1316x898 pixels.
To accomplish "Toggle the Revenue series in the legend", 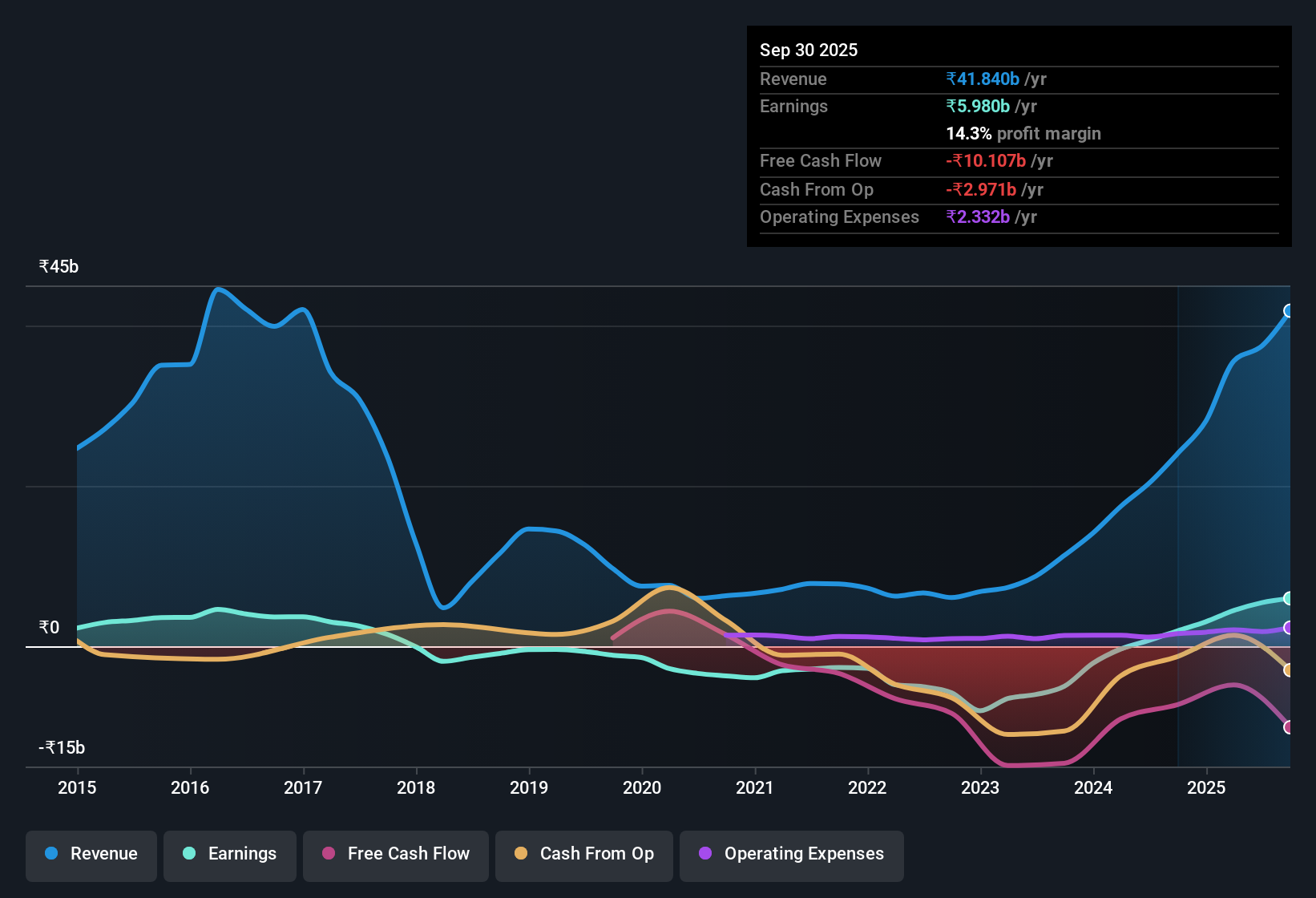I will [91, 854].
